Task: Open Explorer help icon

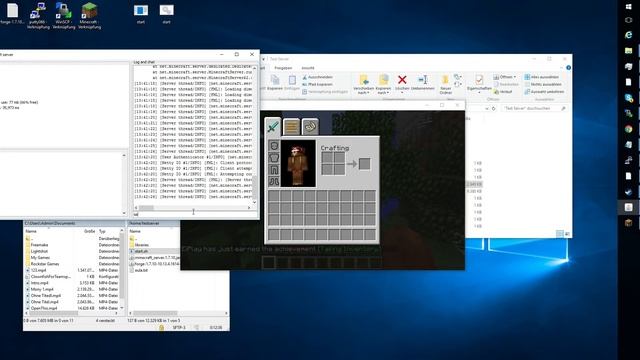Action: 568,68
